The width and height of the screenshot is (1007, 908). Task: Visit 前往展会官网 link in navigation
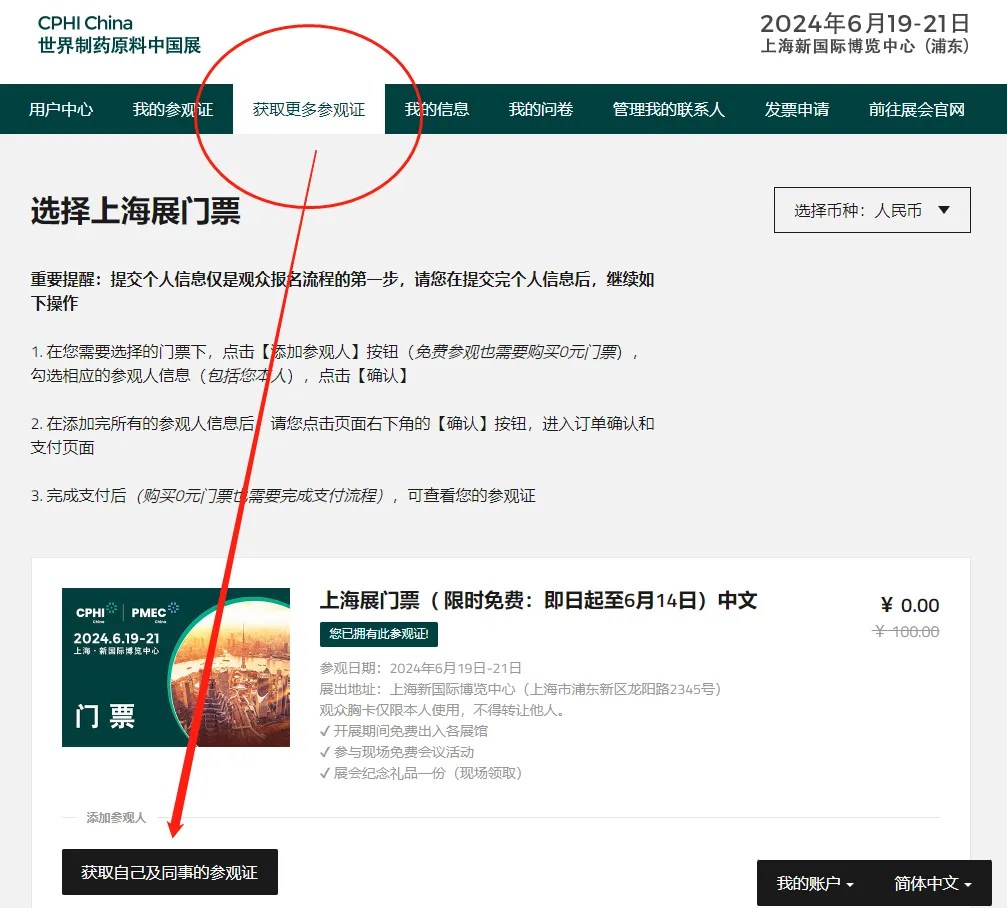tap(916, 109)
